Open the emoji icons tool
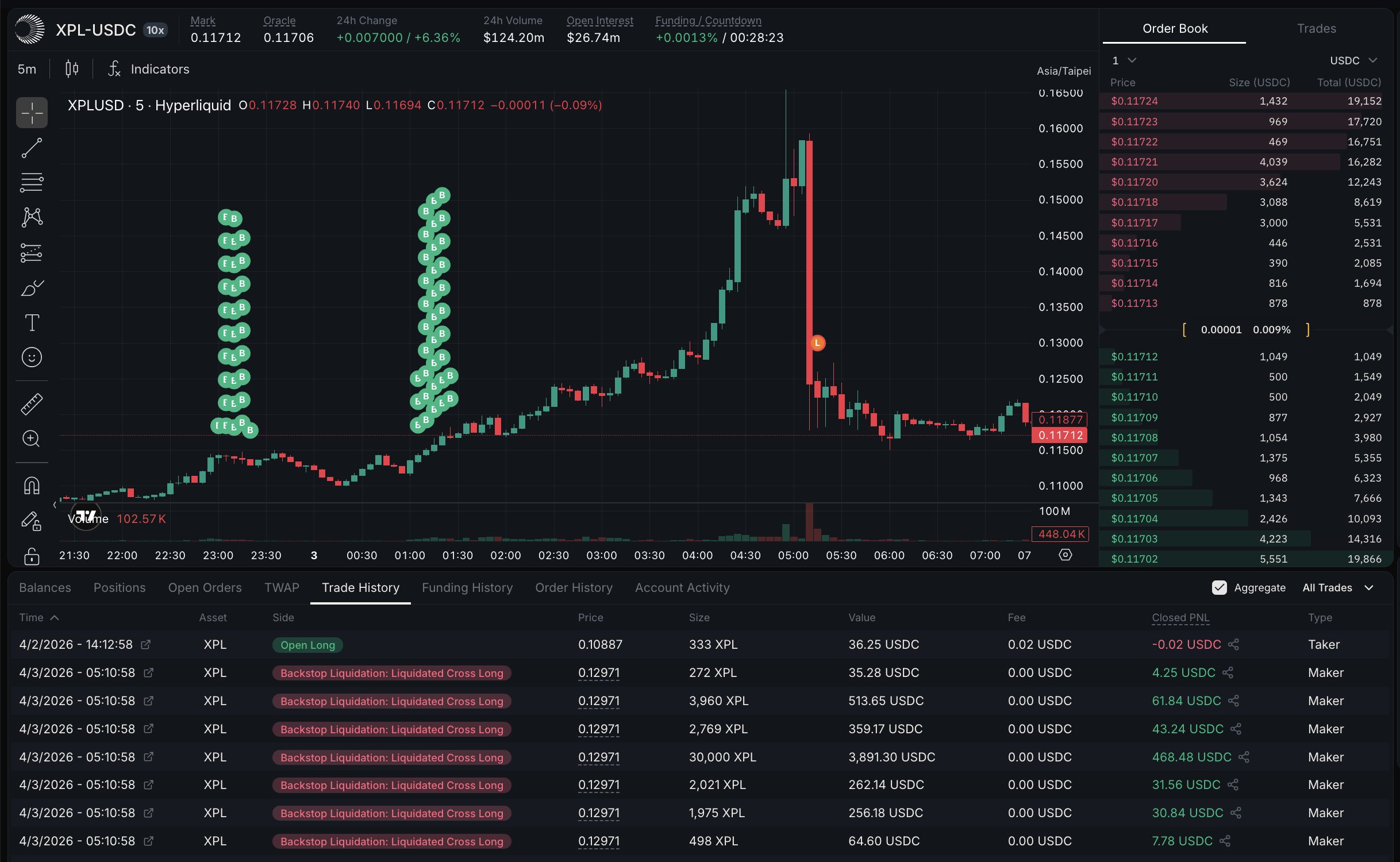This screenshot has height=862, width=1400. 32,357
